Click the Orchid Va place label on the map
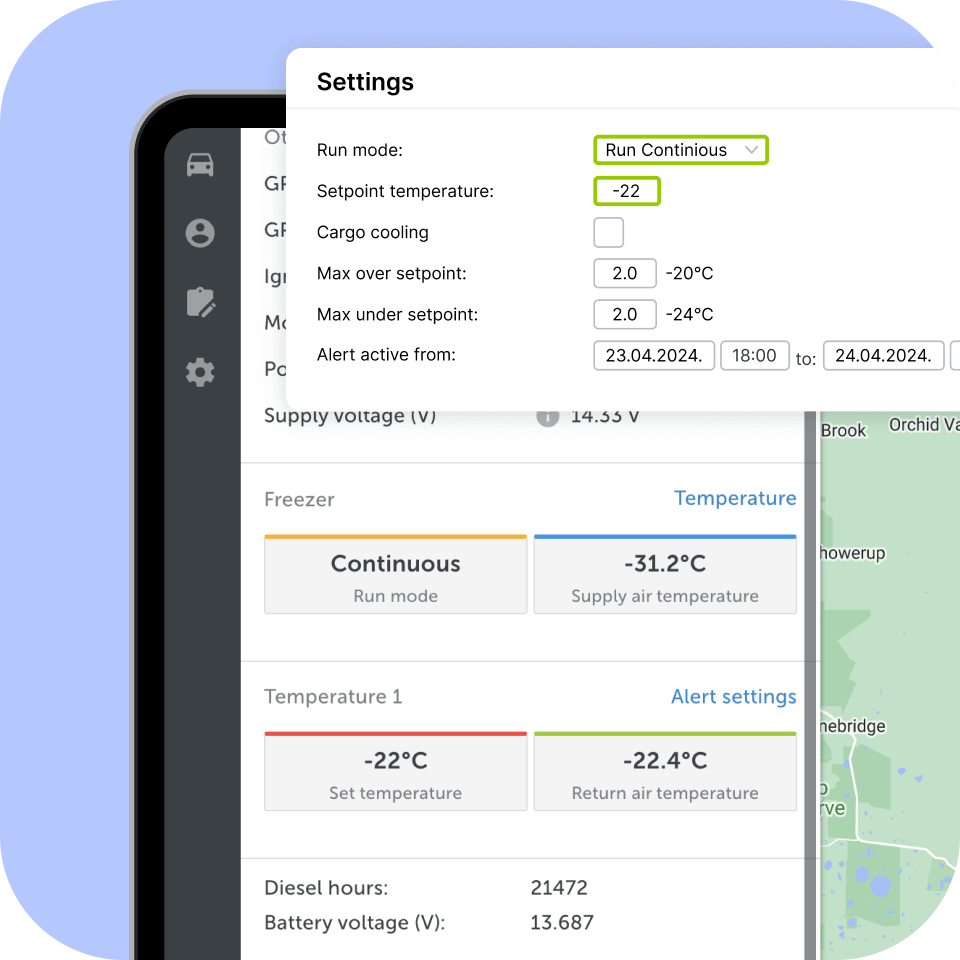Viewport: 960px width, 960px height. pyautogui.click(x=924, y=425)
